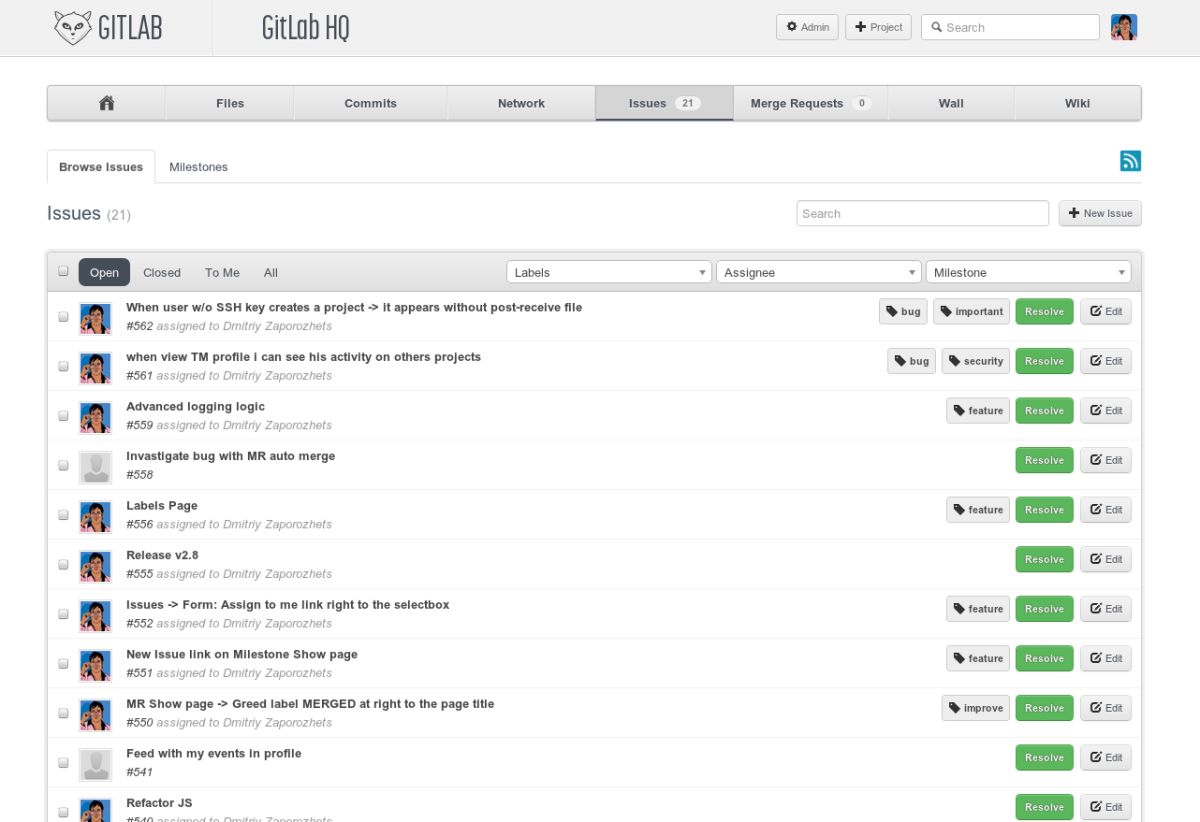Check the box for issue #562
This screenshot has height=822, width=1200.
pos(64,317)
